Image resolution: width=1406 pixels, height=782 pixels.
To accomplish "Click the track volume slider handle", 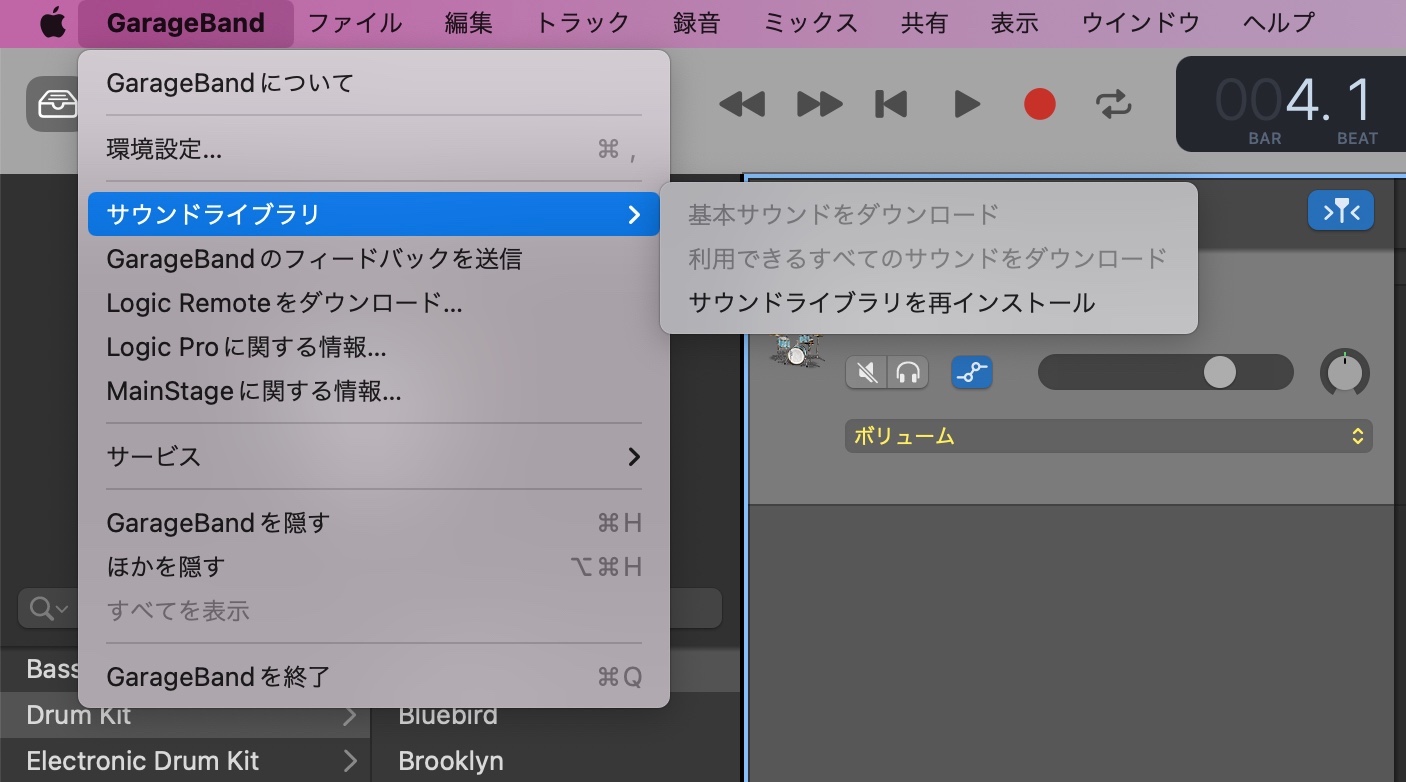I will point(1219,373).
